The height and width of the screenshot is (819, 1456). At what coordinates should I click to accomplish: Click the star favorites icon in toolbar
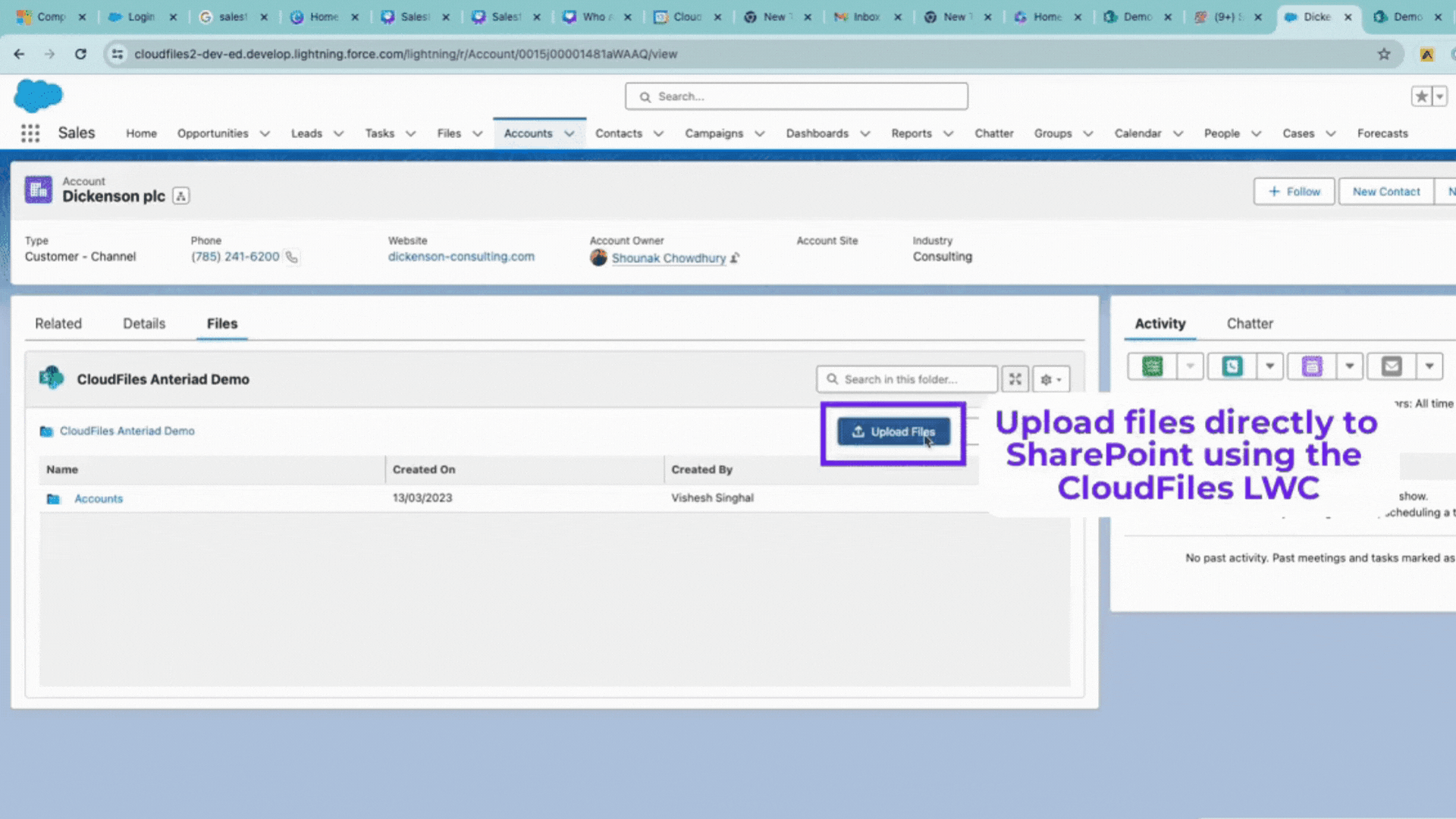click(x=1421, y=96)
